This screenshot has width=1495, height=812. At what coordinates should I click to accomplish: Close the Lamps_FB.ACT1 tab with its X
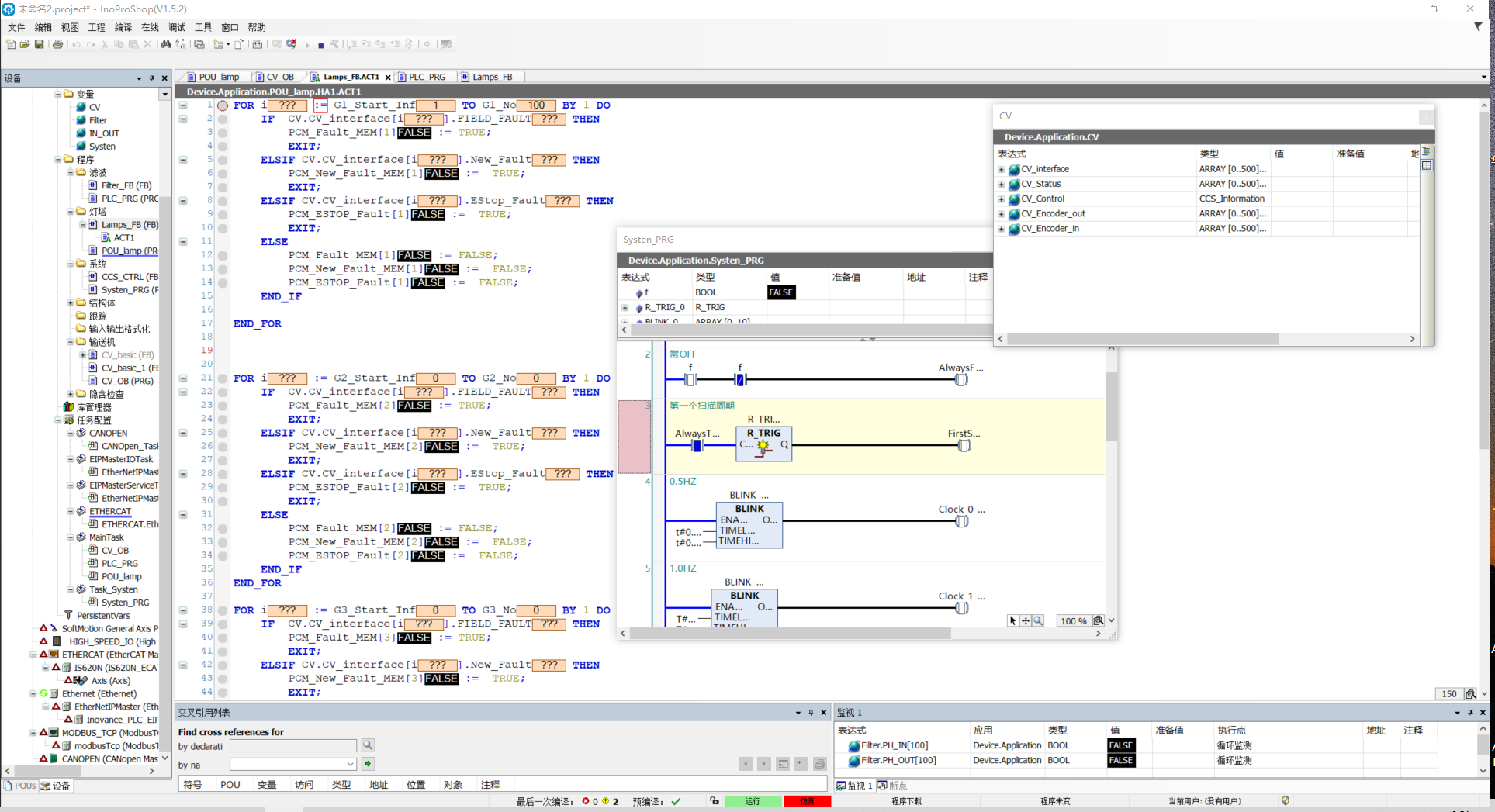tap(388, 78)
